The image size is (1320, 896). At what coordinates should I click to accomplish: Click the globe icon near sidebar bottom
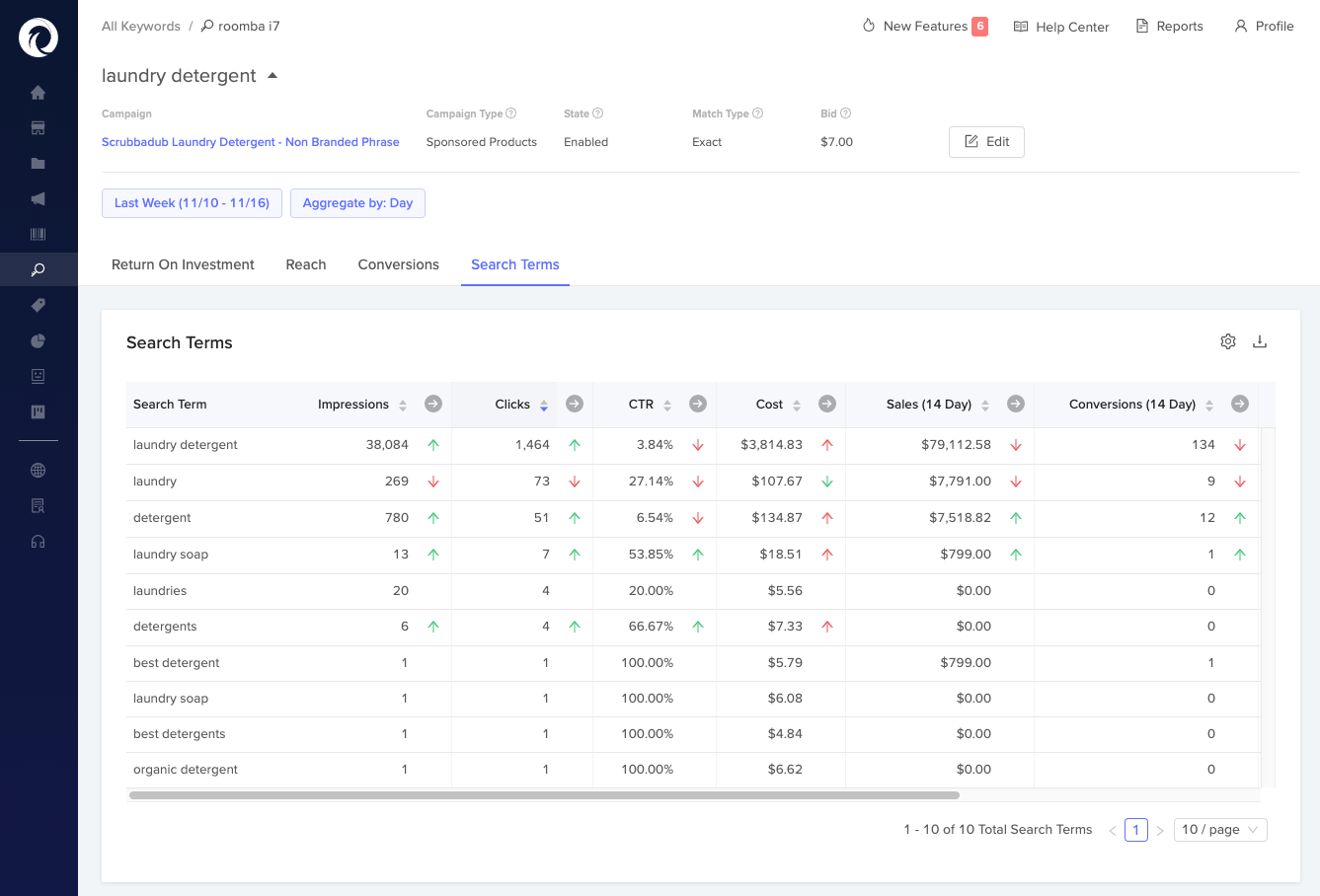click(38, 470)
